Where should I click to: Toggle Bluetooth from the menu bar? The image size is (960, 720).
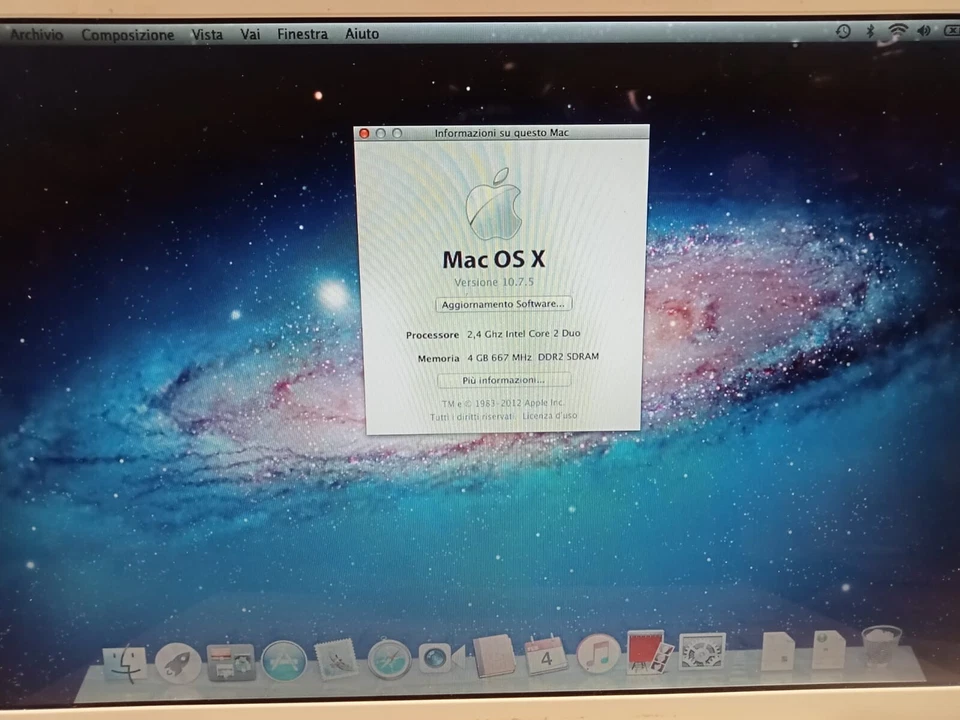coord(870,31)
